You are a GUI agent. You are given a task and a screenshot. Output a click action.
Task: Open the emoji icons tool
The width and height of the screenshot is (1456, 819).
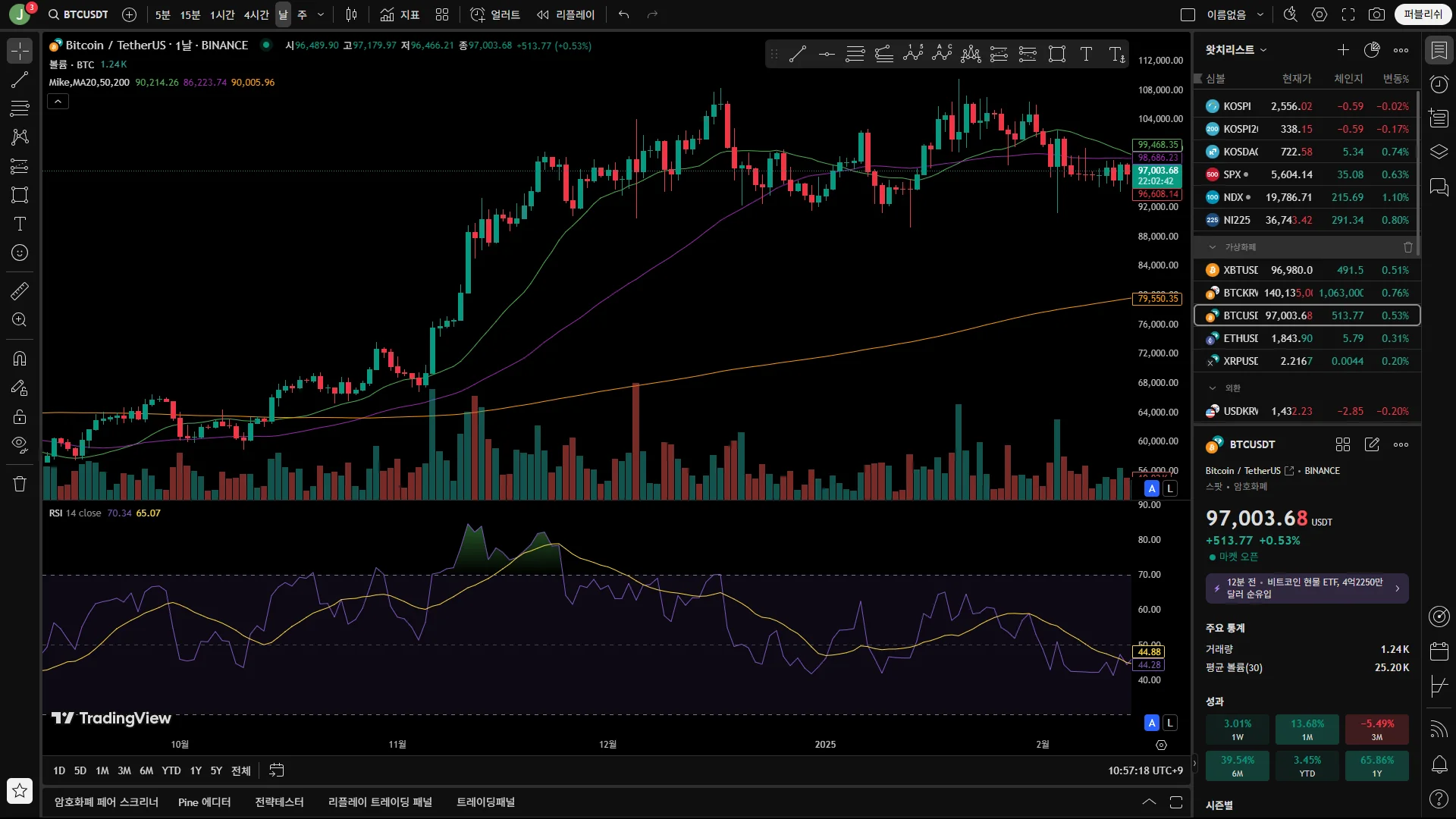(20, 253)
